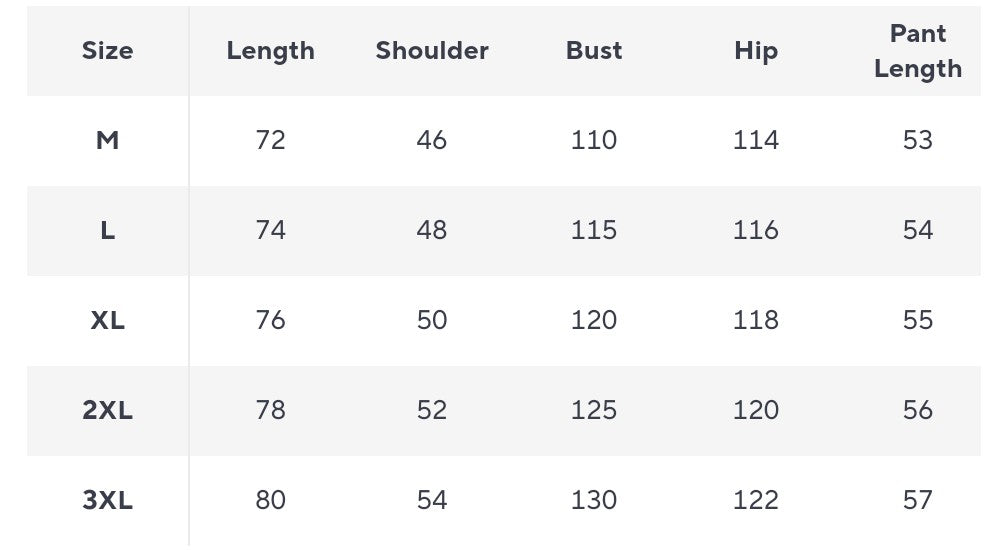1008x550 pixels.
Task: Select the M hip value 114
Action: pyautogui.click(x=756, y=140)
